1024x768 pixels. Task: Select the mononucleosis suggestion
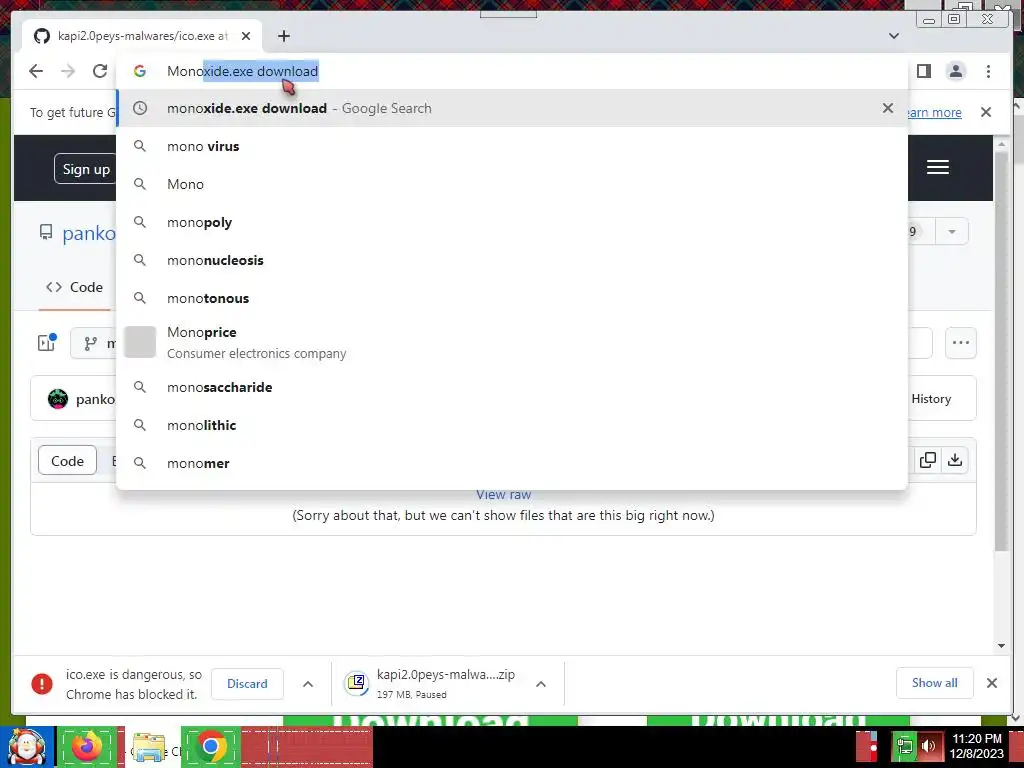[x=511, y=260]
